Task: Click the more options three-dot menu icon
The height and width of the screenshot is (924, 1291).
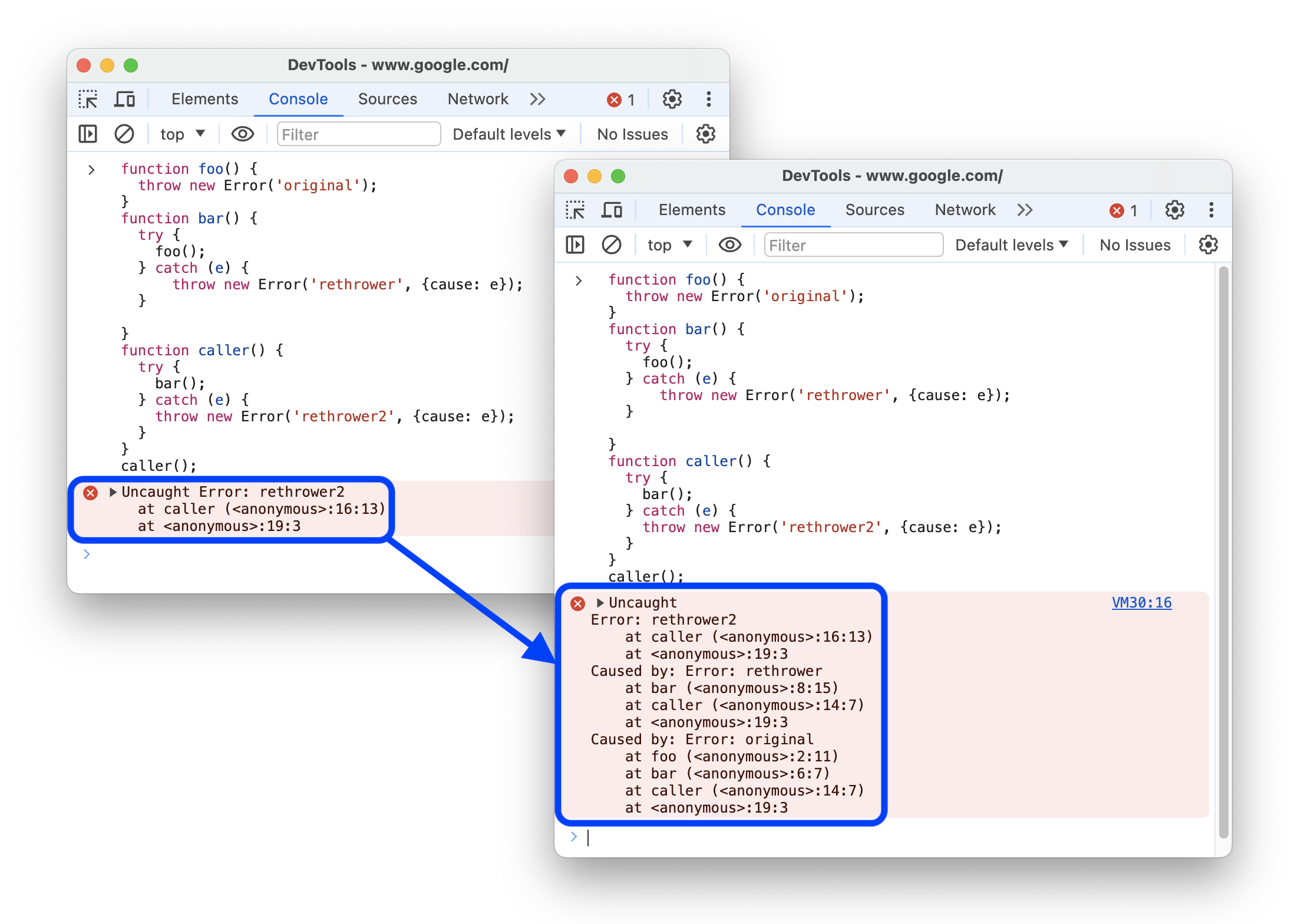Action: pyautogui.click(x=713, y=99)
